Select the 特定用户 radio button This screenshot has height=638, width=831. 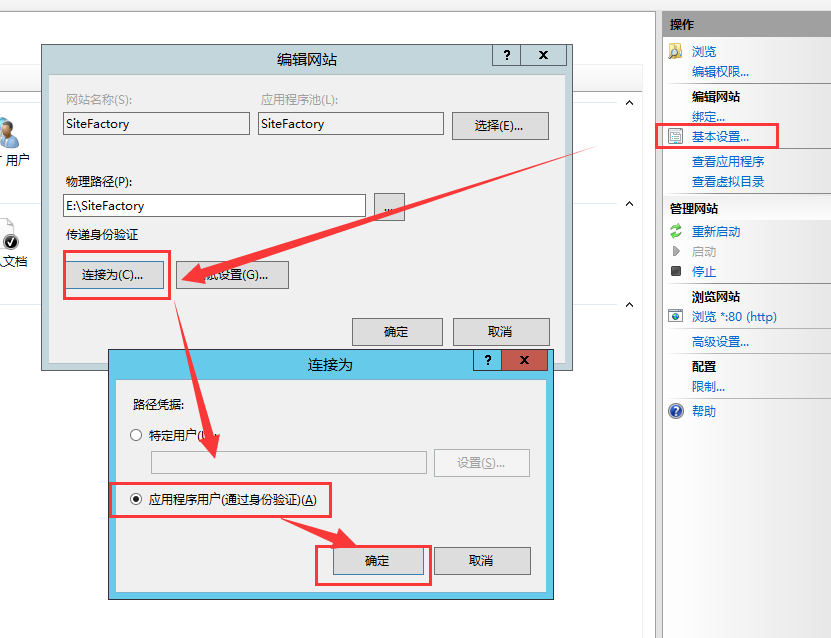point(137,435)
